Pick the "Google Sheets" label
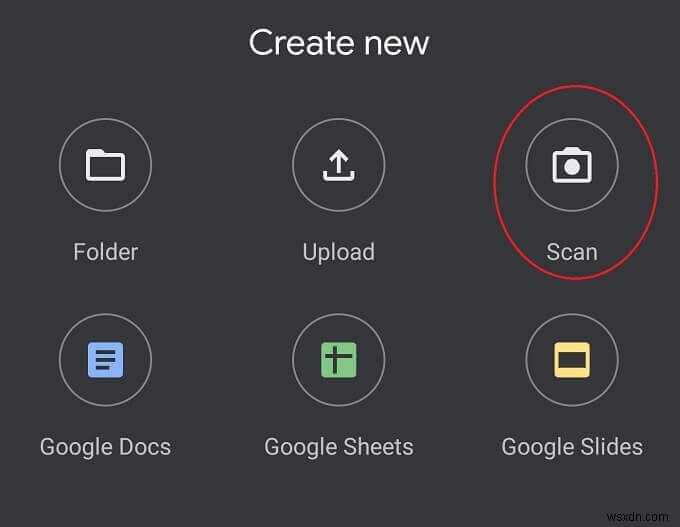 point(339,448)
